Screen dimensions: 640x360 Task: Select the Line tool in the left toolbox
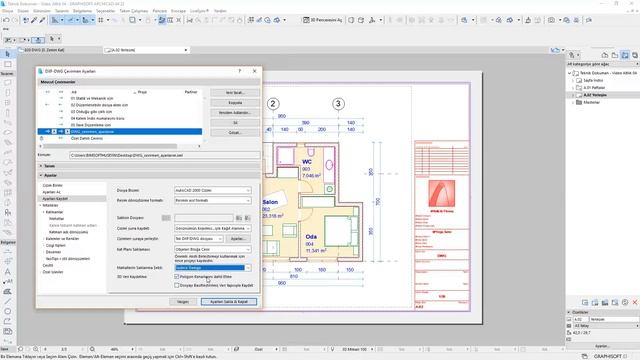click(8, 301)
